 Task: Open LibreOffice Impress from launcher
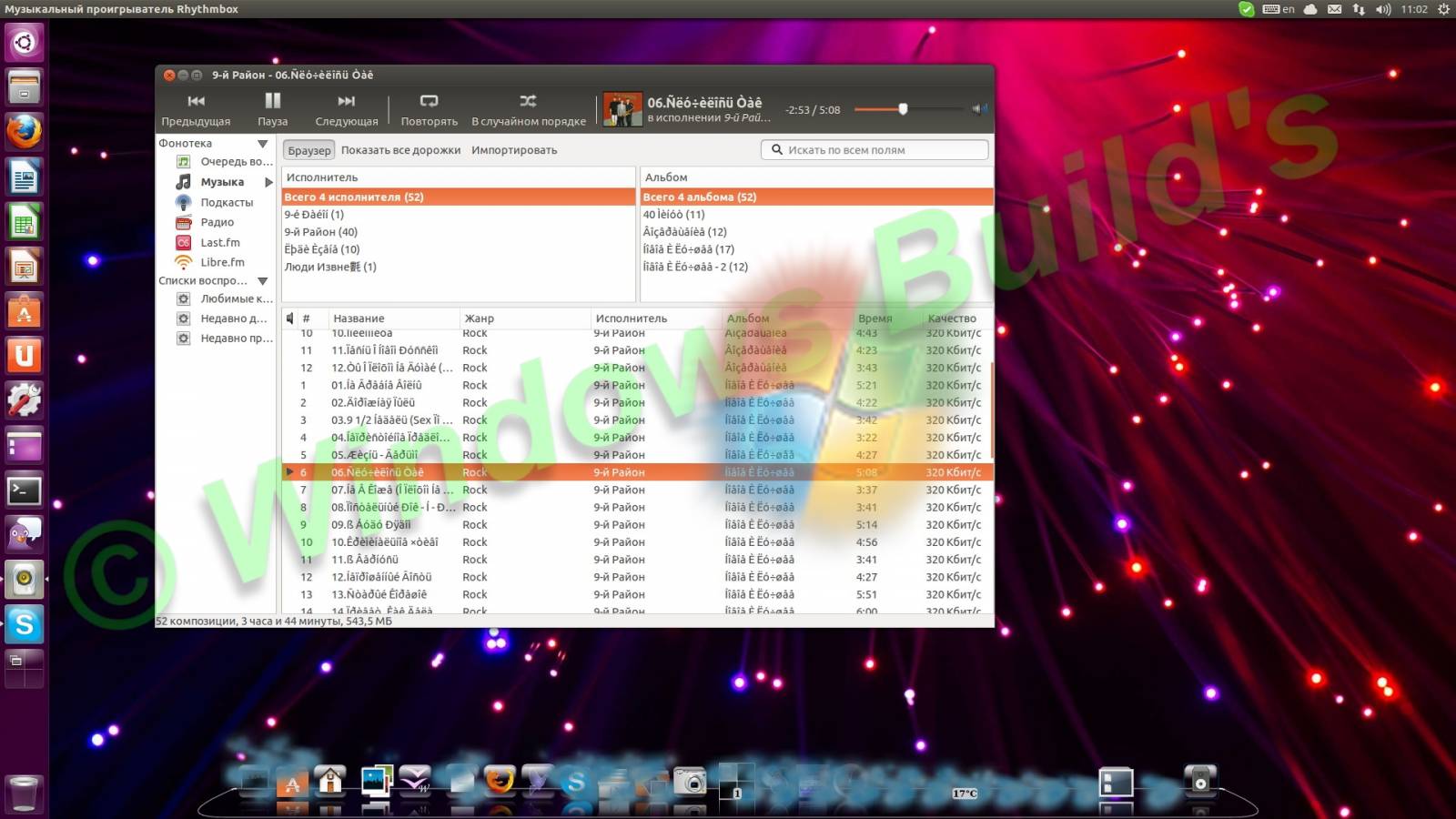[25, 267]
